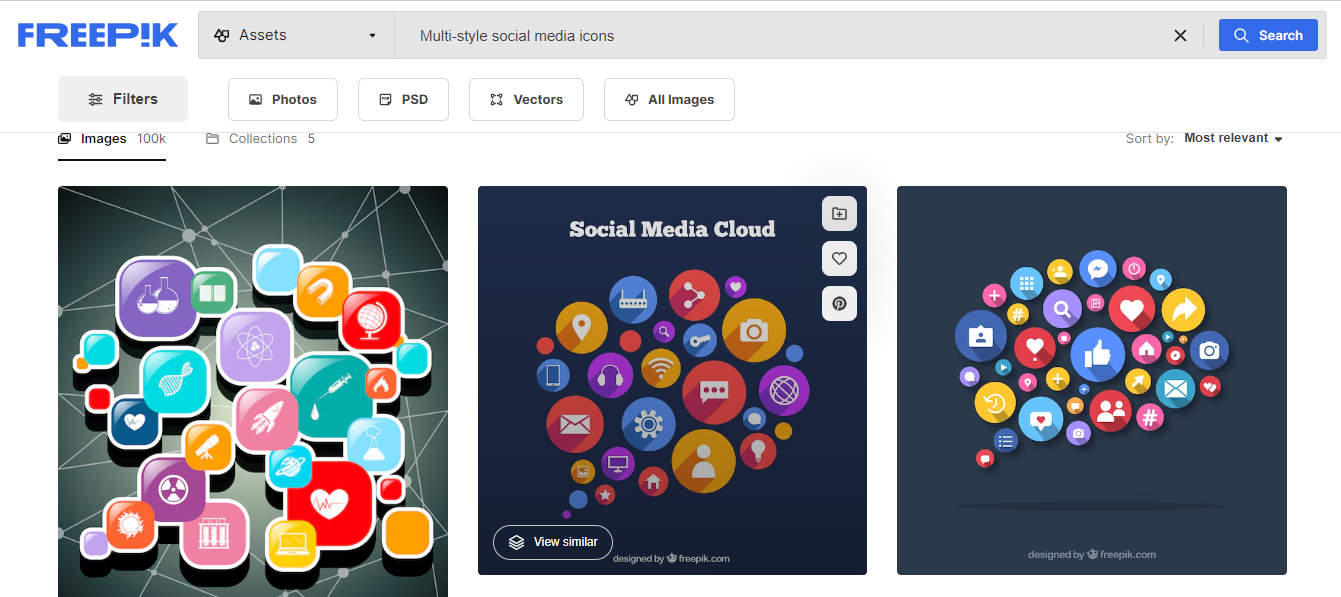The image size is (1341, 597).
Task: Click View similar on the Social Media Cloud image
Action: point(552,542)
